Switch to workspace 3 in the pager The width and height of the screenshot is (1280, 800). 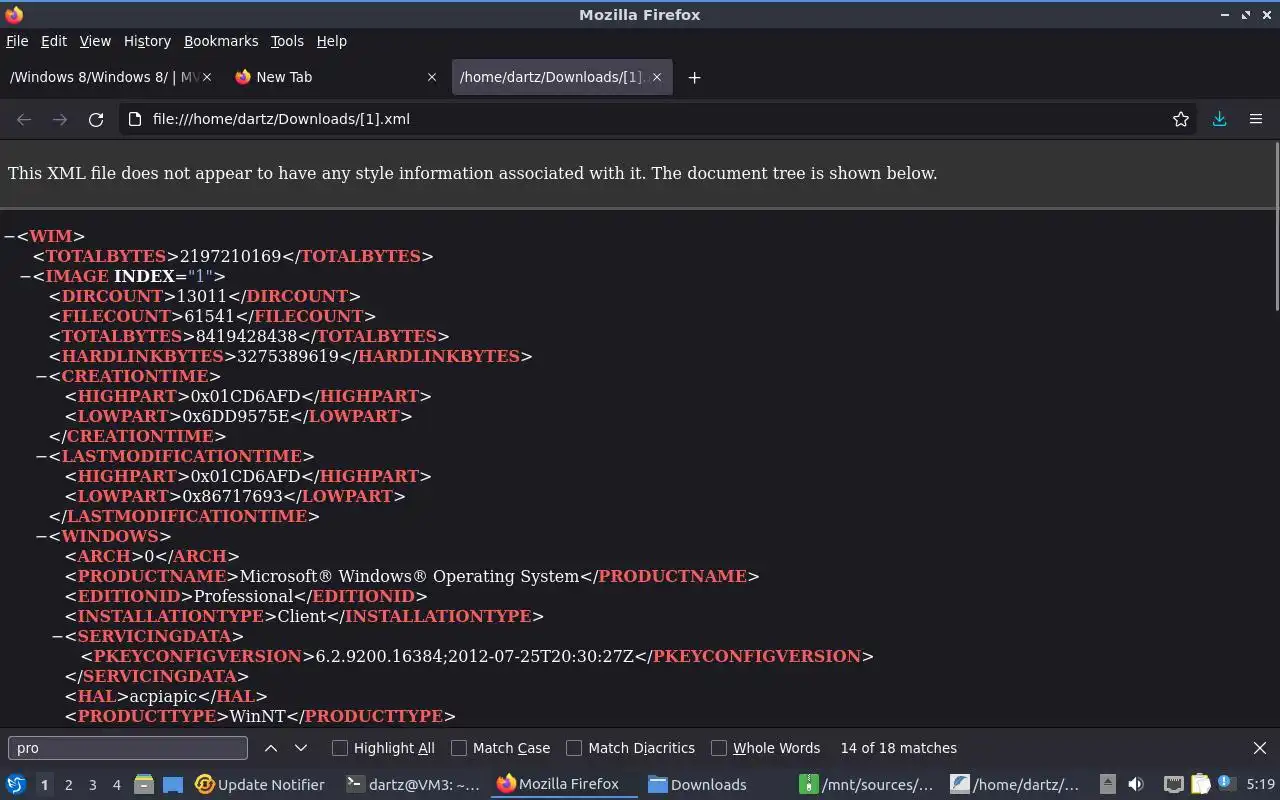pos(92,785)
